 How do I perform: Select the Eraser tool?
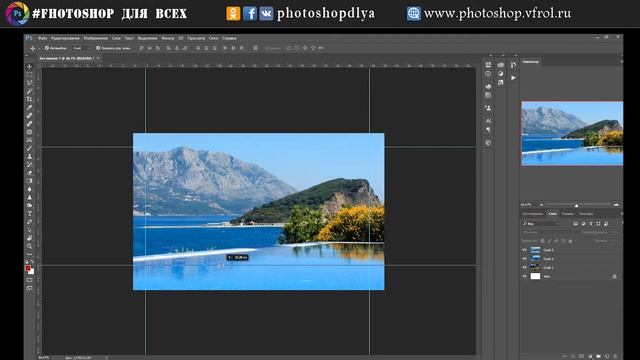click(x=29, y=173)
